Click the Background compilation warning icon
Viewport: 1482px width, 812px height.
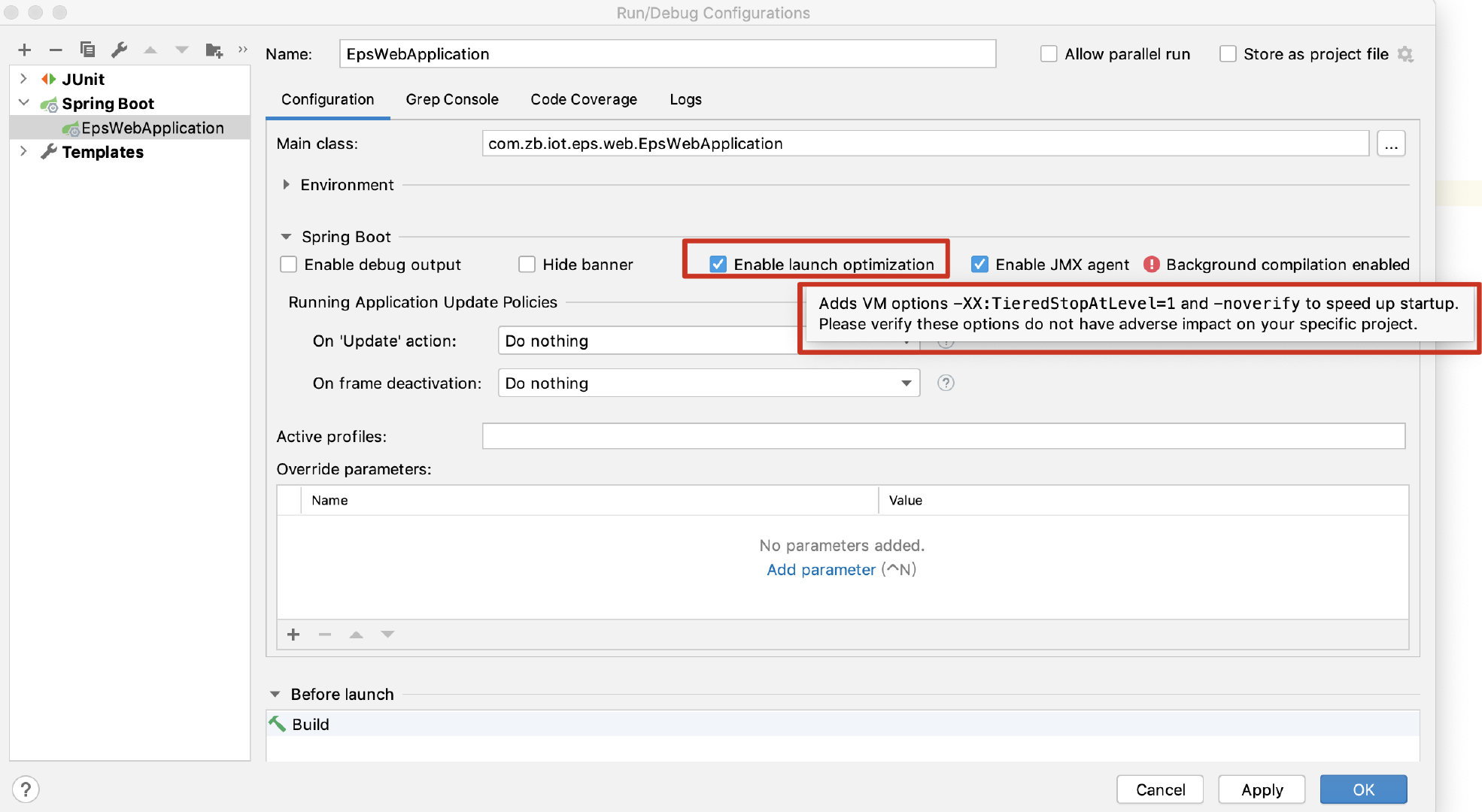tap(1151, 265)
